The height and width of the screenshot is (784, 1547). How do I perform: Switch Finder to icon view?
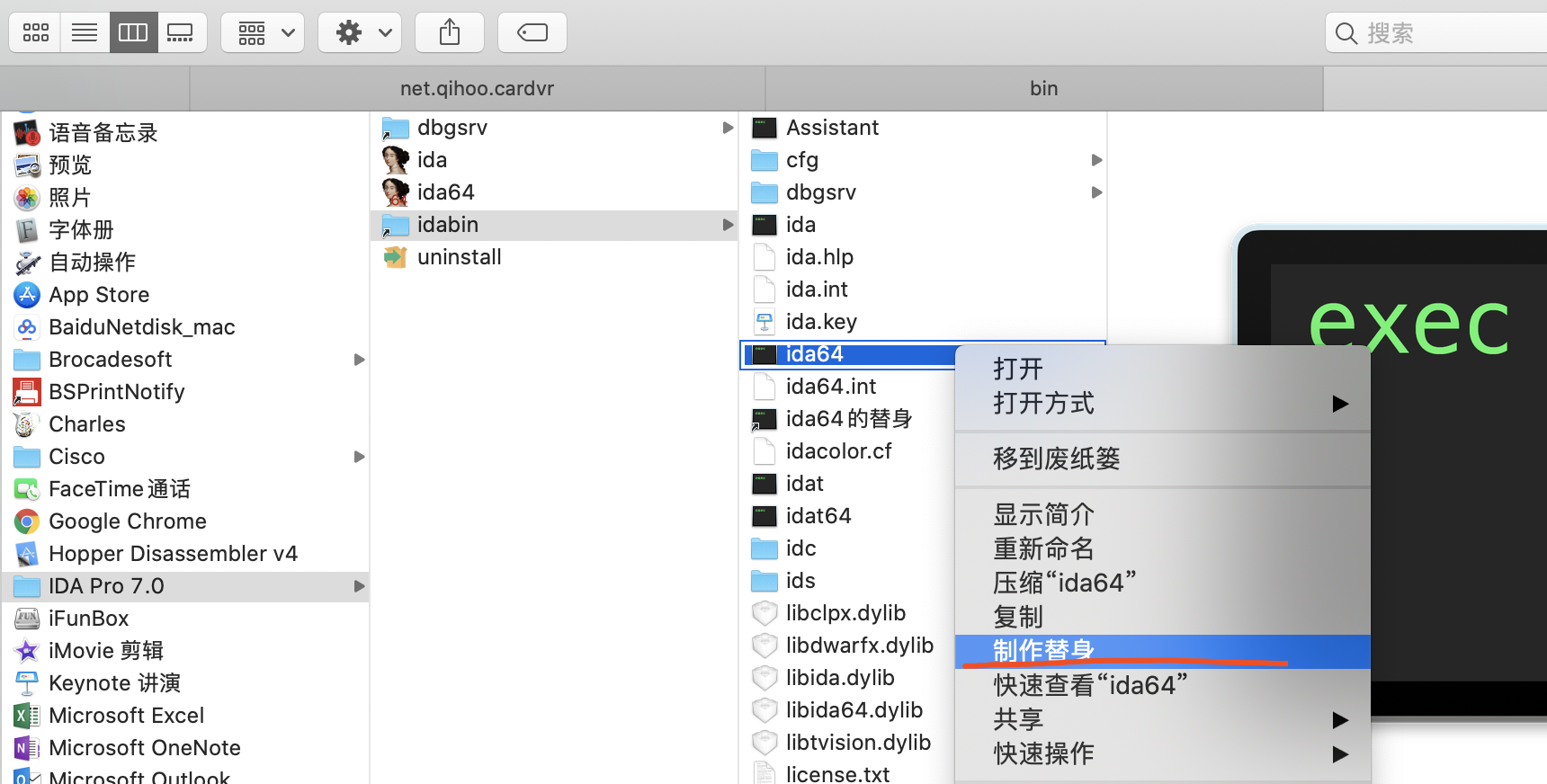36,33
